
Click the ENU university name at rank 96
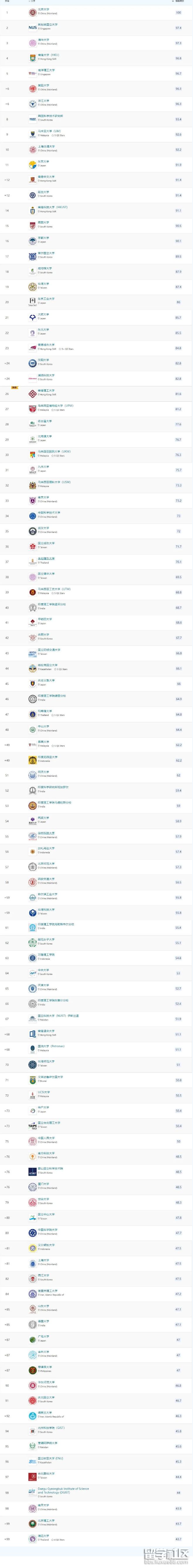point(50,1457)
